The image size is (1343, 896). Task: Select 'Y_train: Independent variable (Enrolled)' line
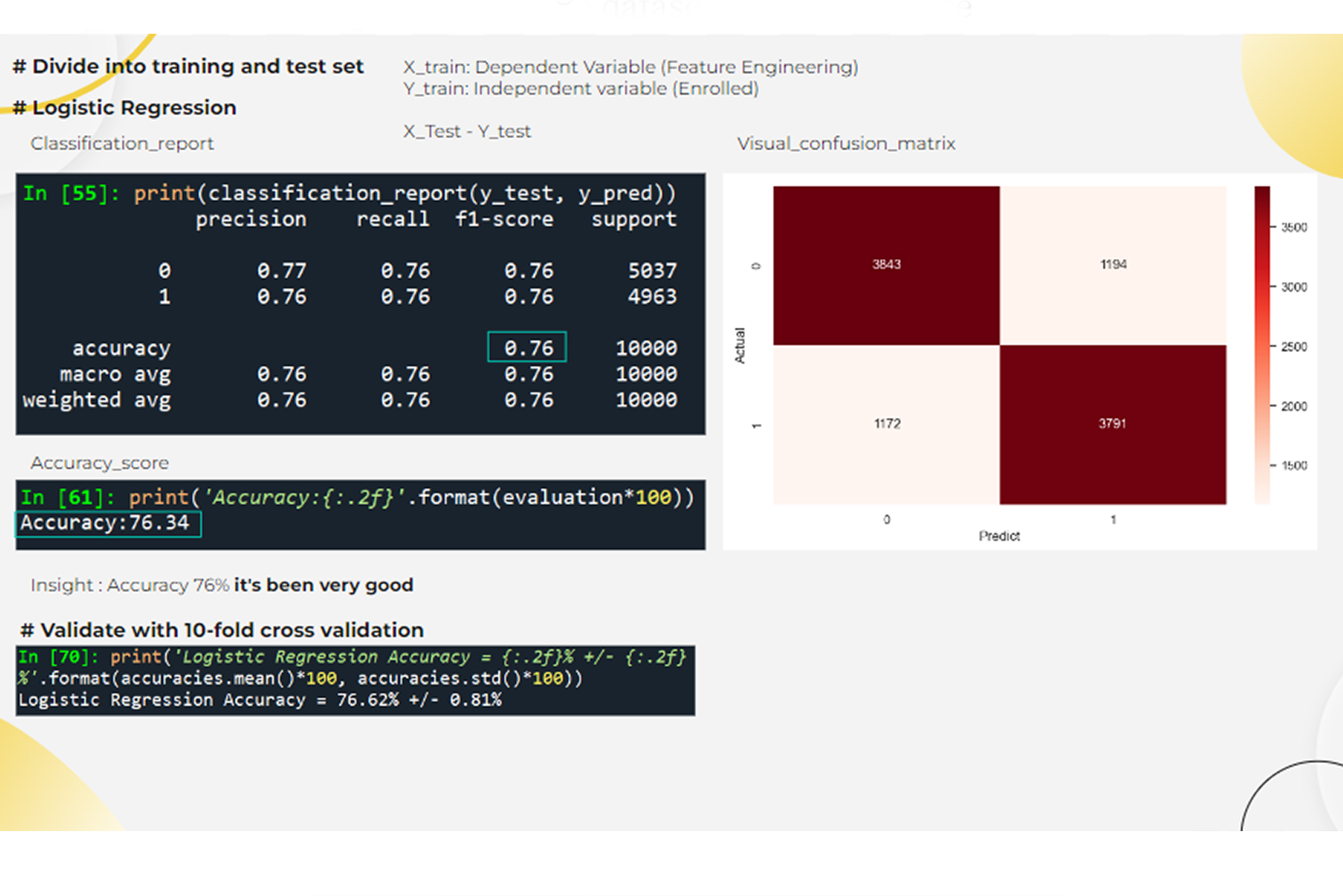click(581, 88)
